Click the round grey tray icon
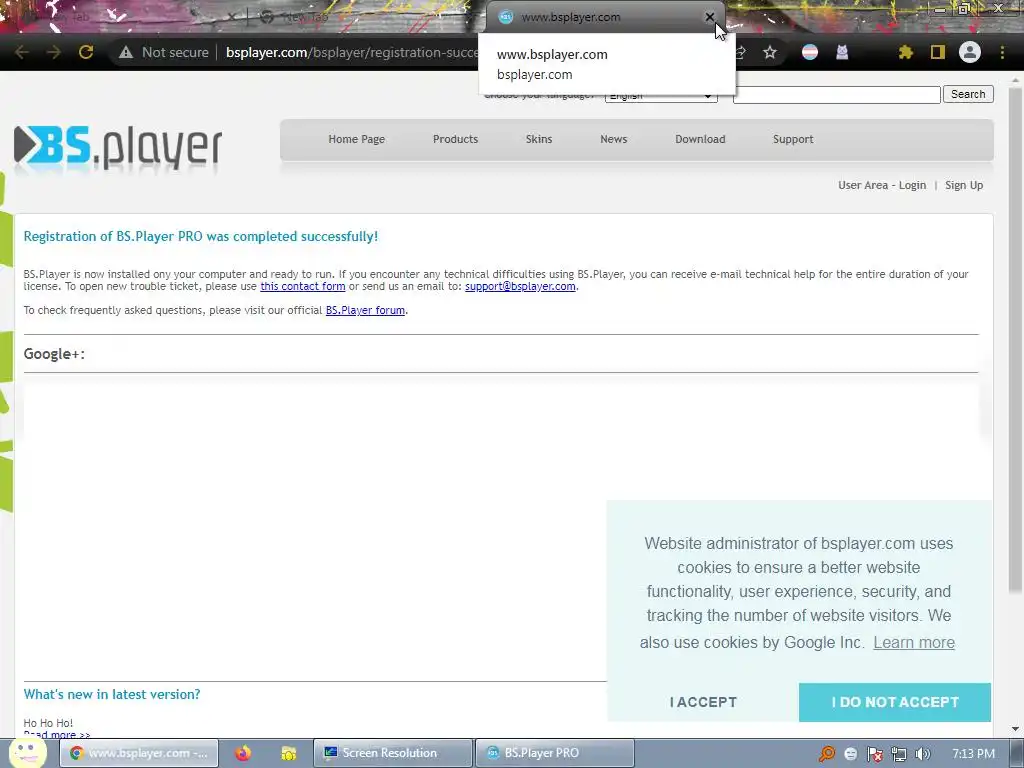Viewport: 1024px width, 768px height. coord(850,754)
